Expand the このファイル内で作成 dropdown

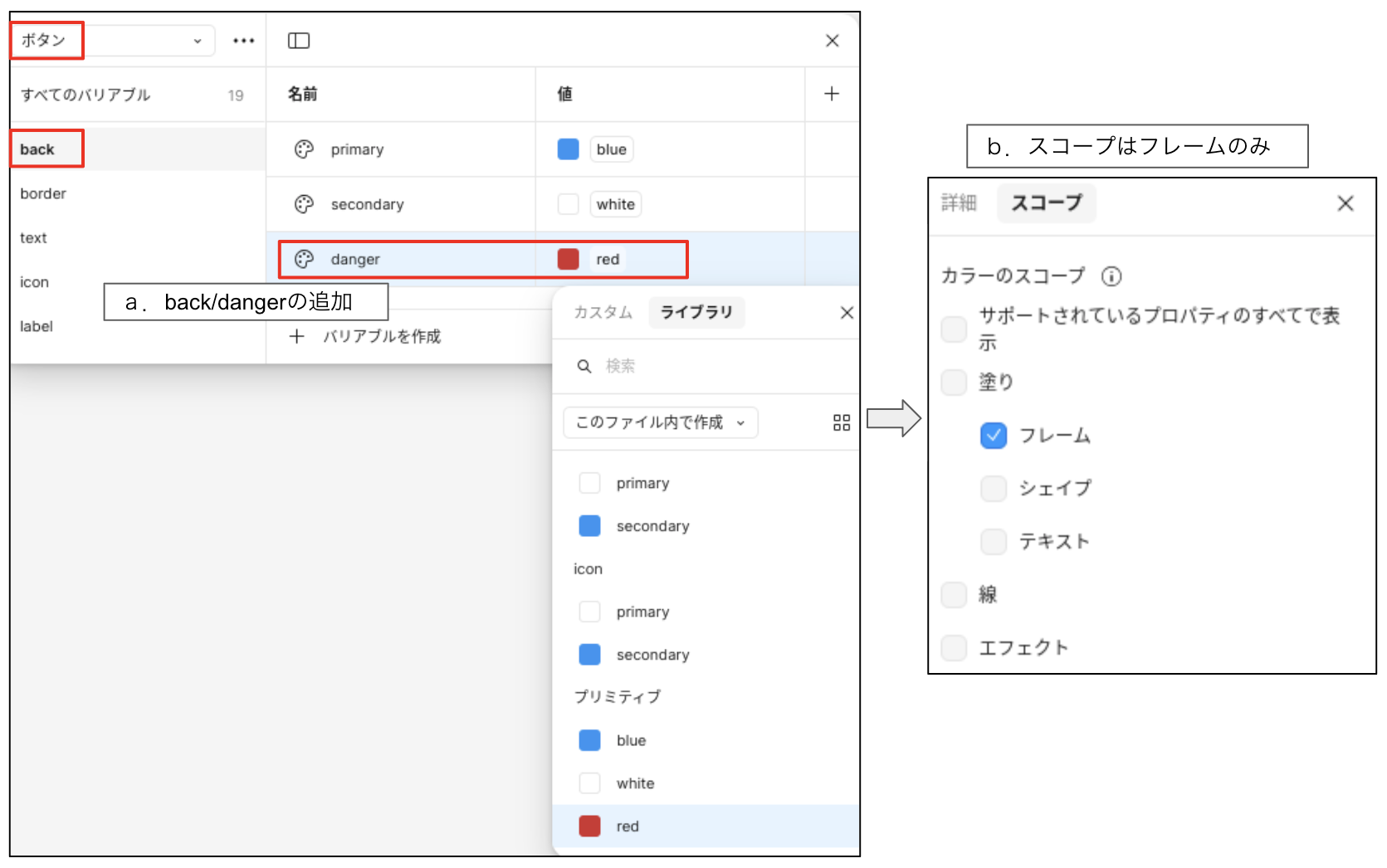(660, 422)
